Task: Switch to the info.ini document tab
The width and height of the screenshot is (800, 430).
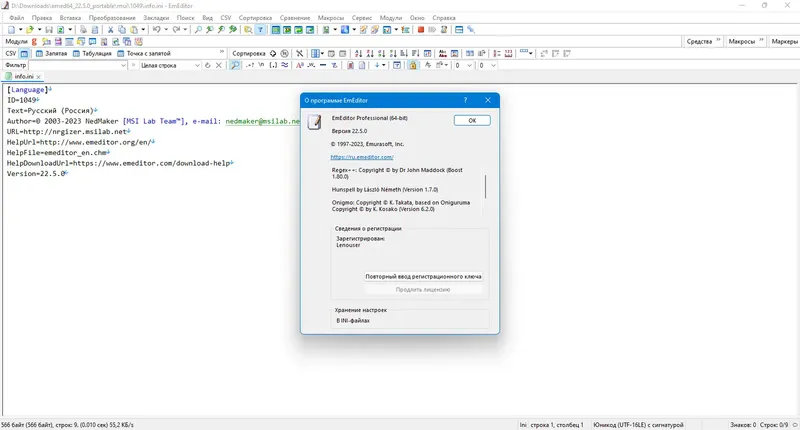Action: 23,76
